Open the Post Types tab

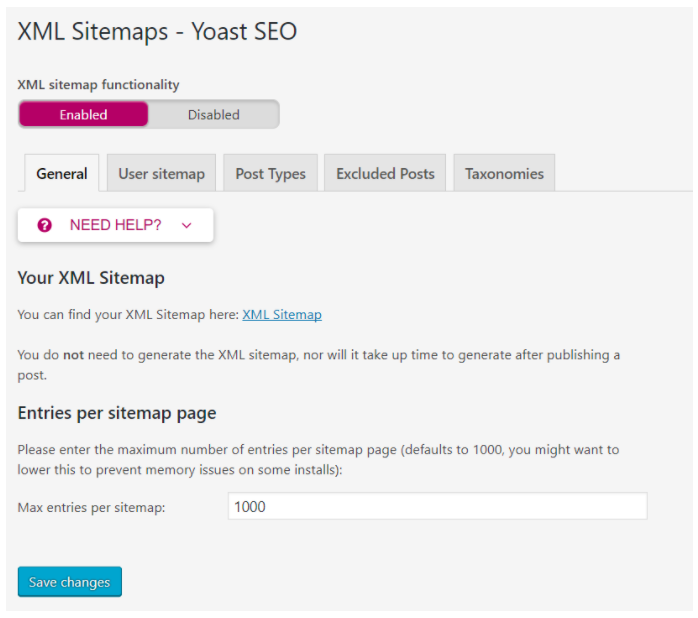(x=271, y=173)
